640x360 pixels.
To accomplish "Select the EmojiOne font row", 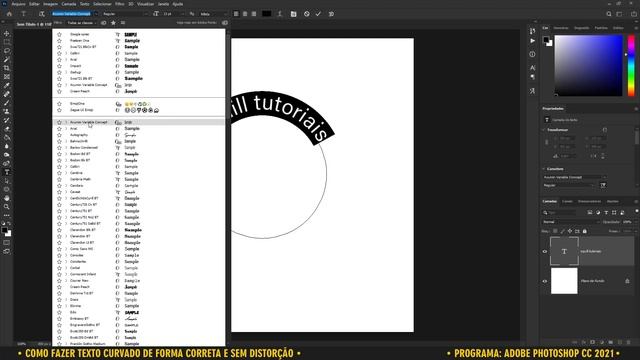I will 139,104.
